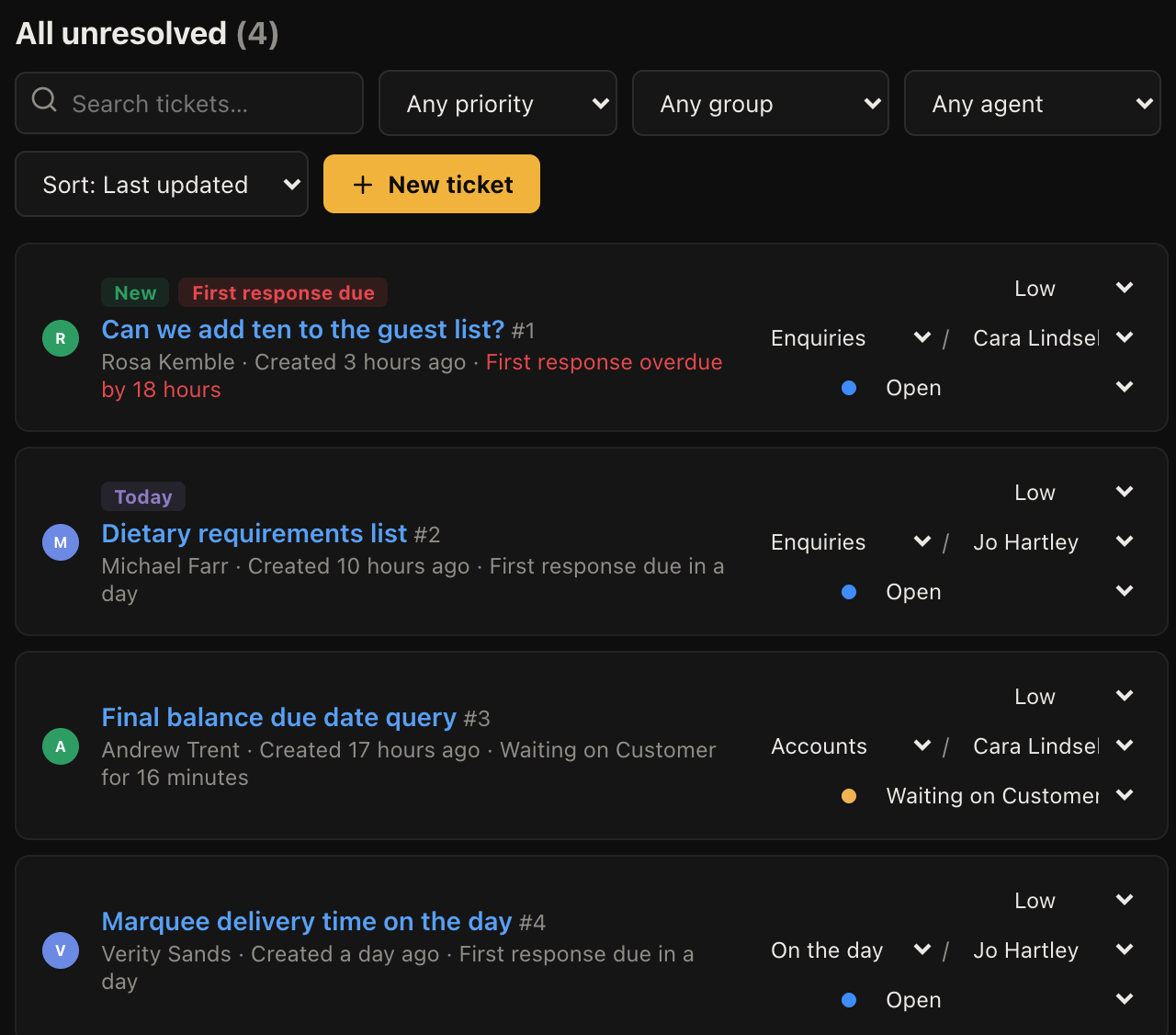Open ticket Can we add ten to the guest list?
This screenshot has height=1035, width=1176.
[303, 329]
